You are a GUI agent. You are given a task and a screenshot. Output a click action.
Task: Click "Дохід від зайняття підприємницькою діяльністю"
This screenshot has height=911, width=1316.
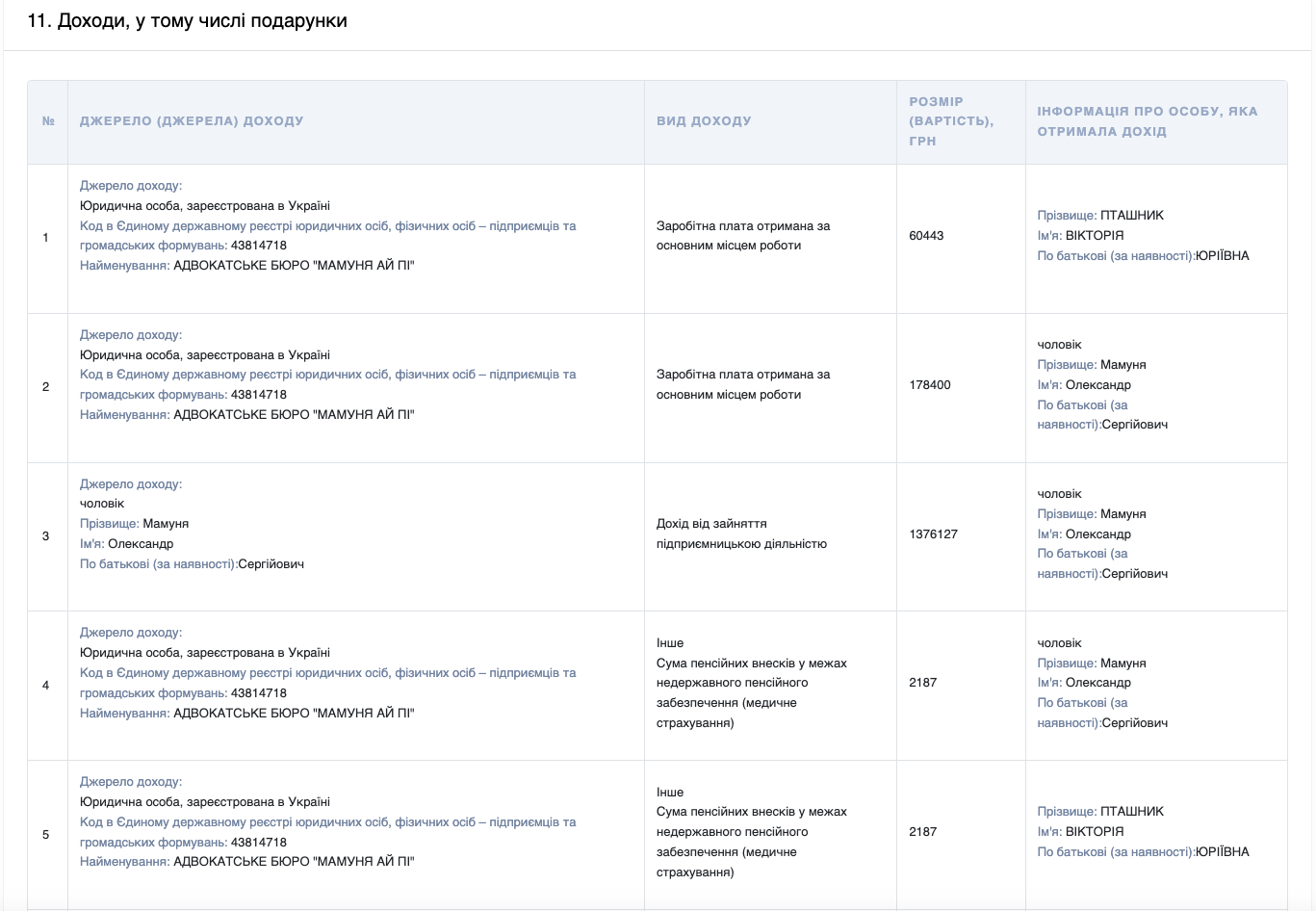point(741,534)
